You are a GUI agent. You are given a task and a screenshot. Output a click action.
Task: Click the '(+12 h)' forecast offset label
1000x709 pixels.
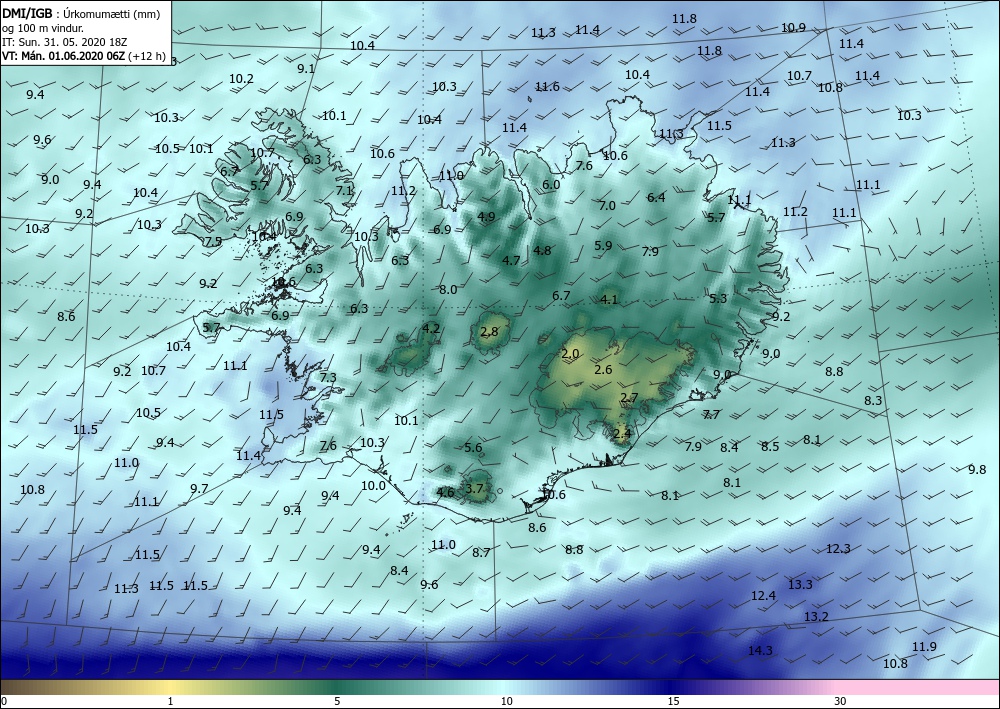pos(147,56)
